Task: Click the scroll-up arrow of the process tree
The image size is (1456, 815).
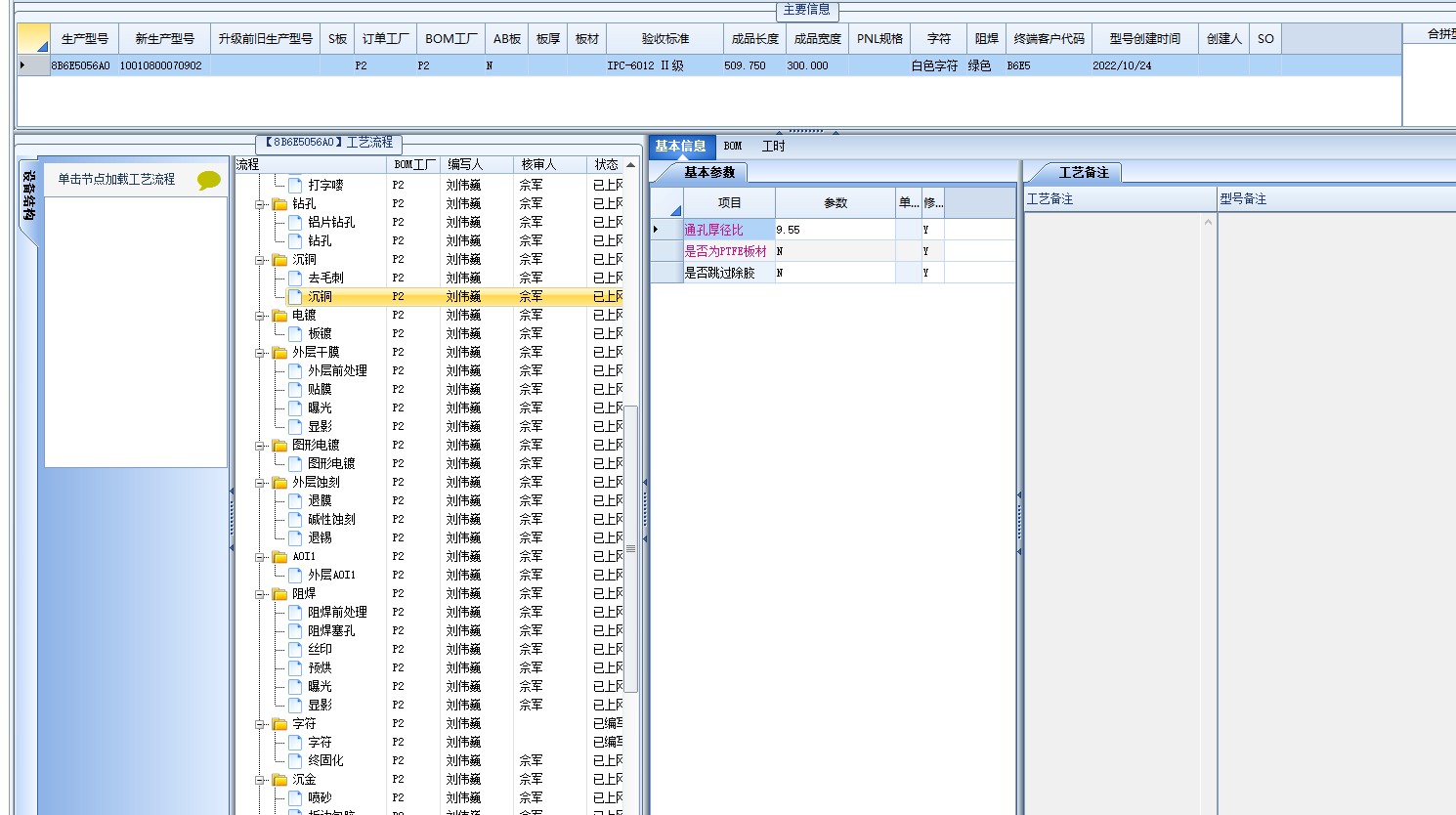Action: (630, 165)
